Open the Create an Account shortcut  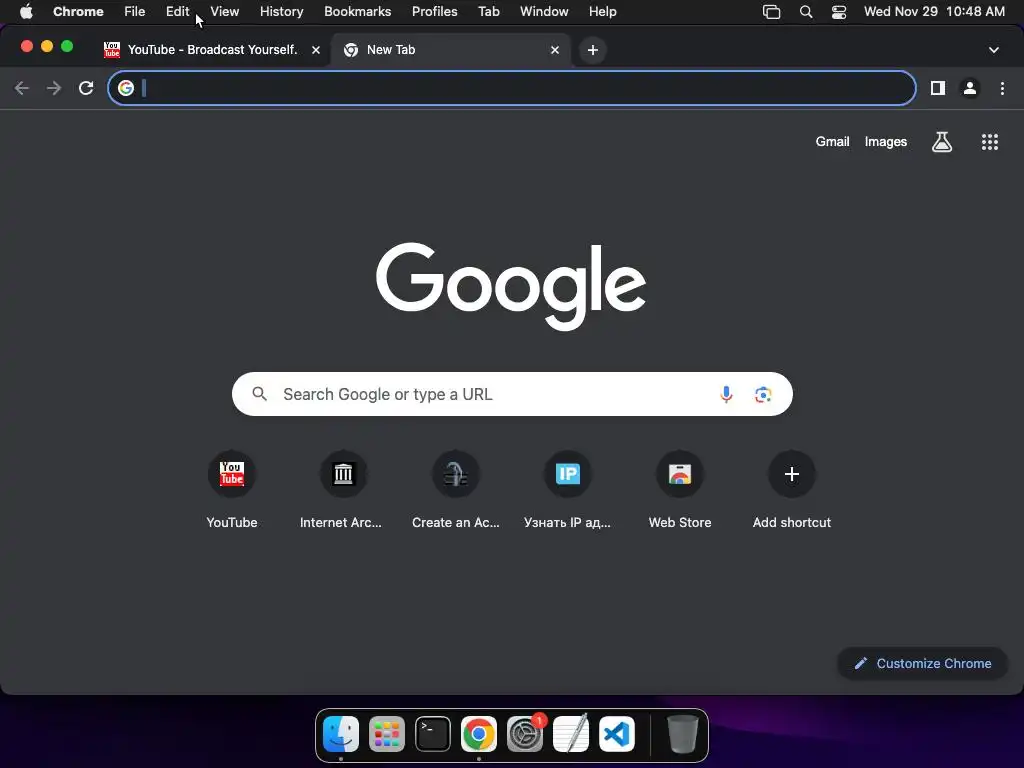[456, 490]
